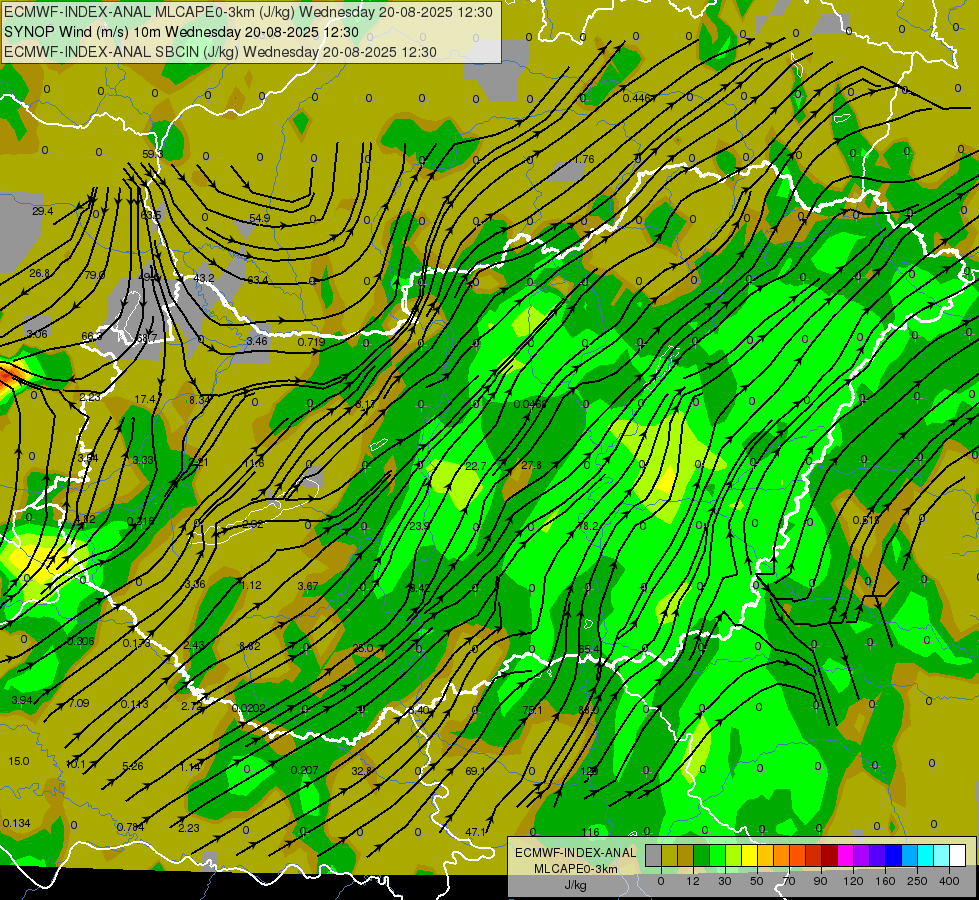Pick the dark red legend swatch
979x900 pixels.
tap(829, 856)
